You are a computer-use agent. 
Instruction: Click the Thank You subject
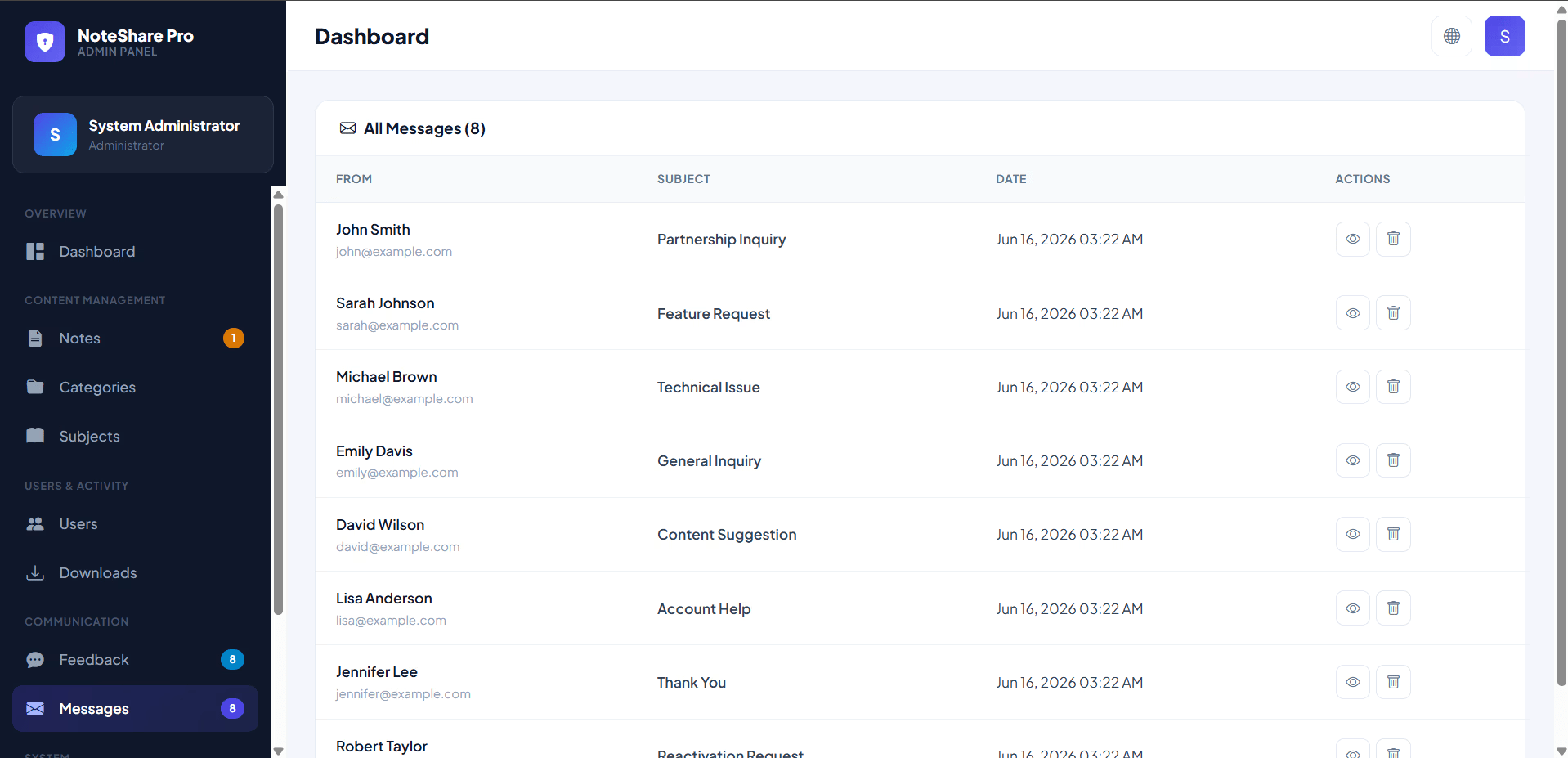692,683
